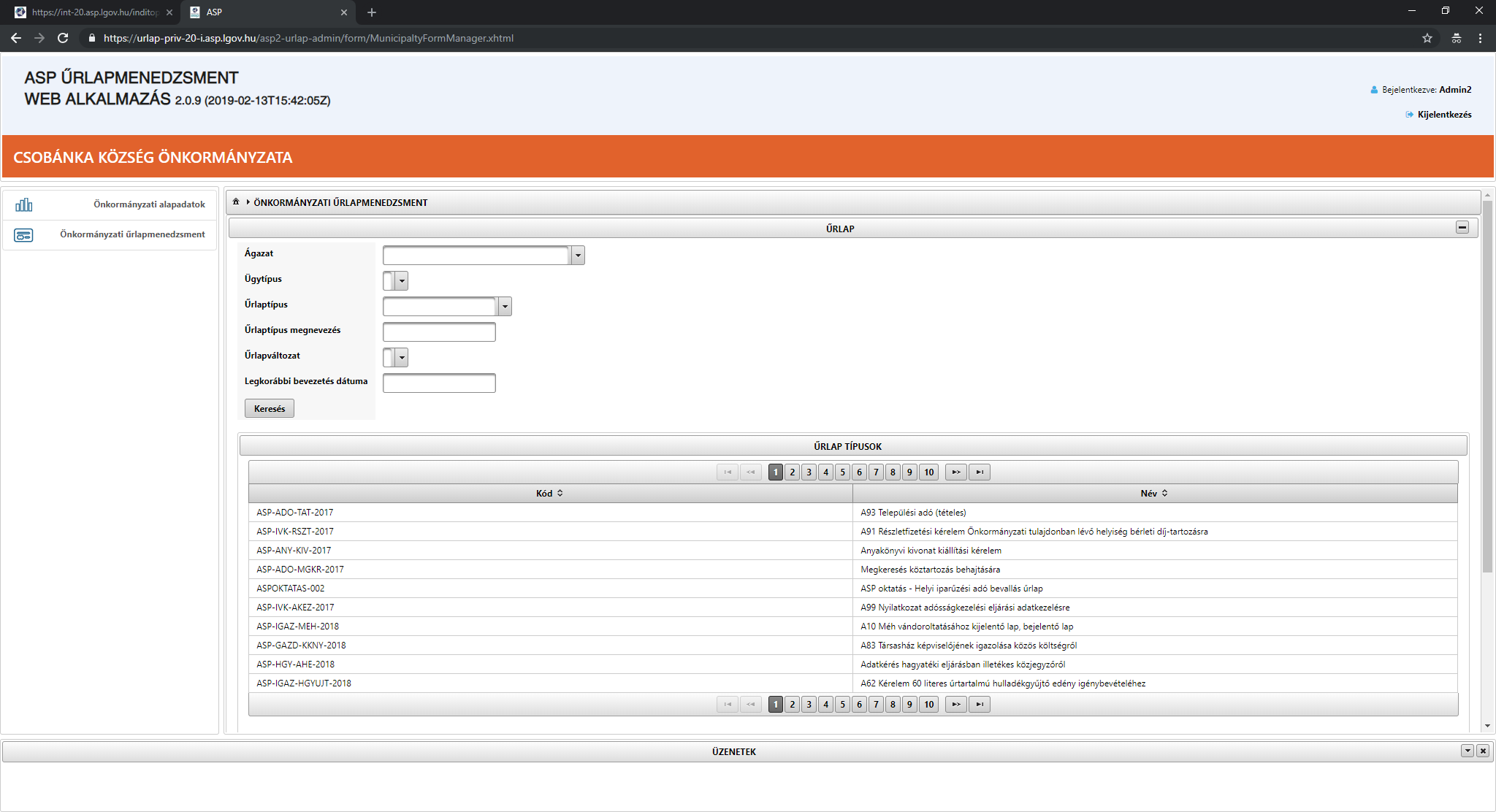Reload the page
This screenshot has height=812, width=1496.
tap(63, 38)
